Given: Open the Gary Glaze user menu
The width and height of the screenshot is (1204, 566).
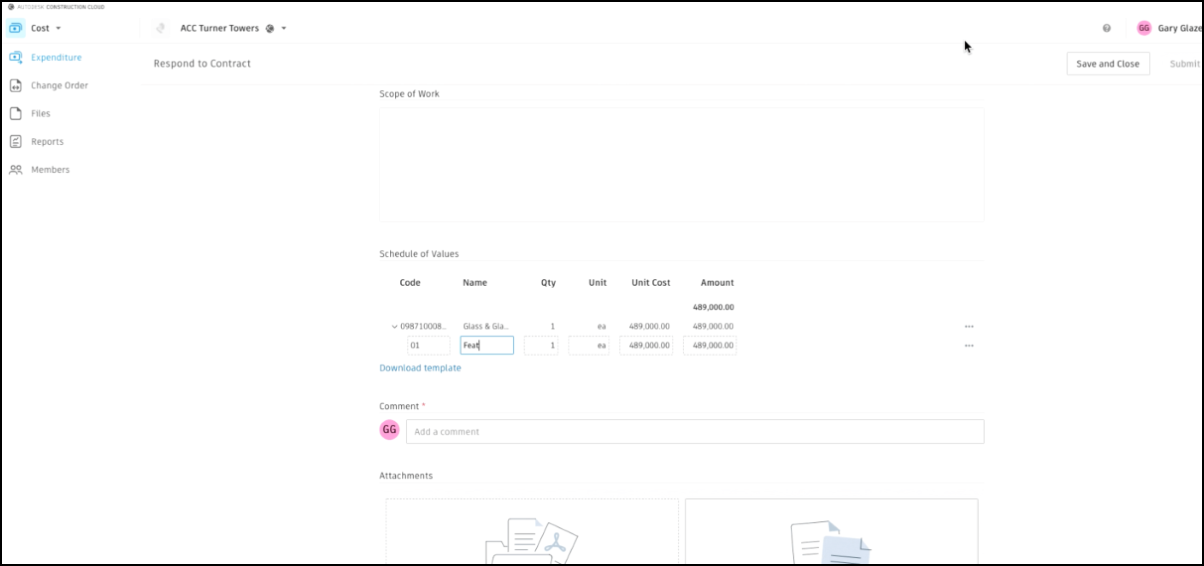Looking at the screenshot, I should pyautogui.click(x=1179, y=28).
